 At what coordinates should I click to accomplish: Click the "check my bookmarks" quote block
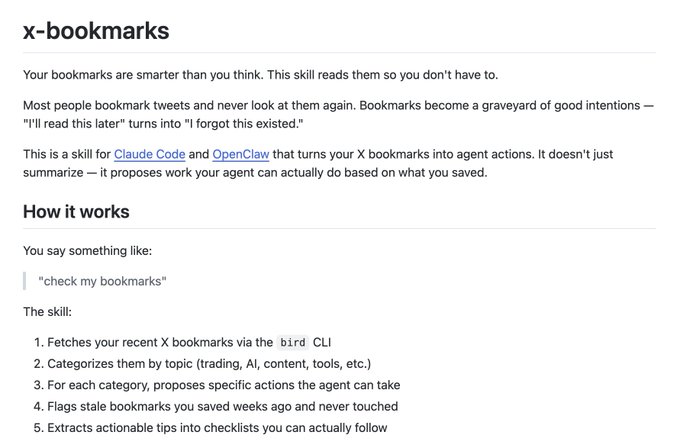(102, 281)
